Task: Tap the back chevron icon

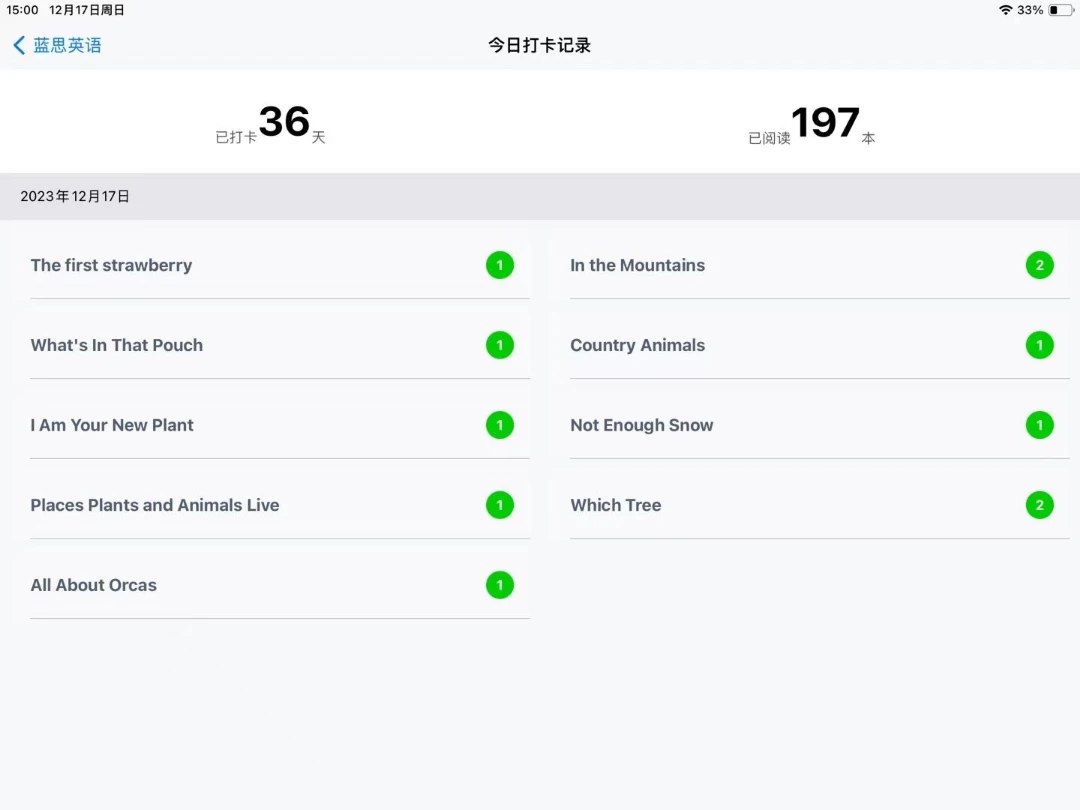Action: (x=19, y=45)
